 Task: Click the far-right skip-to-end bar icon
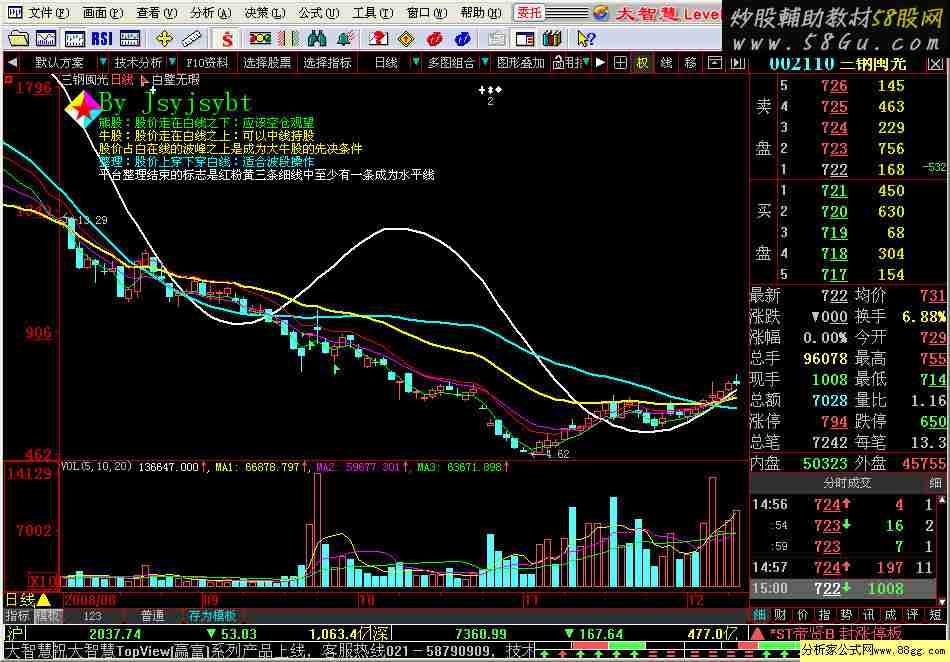tap(737, 62)
